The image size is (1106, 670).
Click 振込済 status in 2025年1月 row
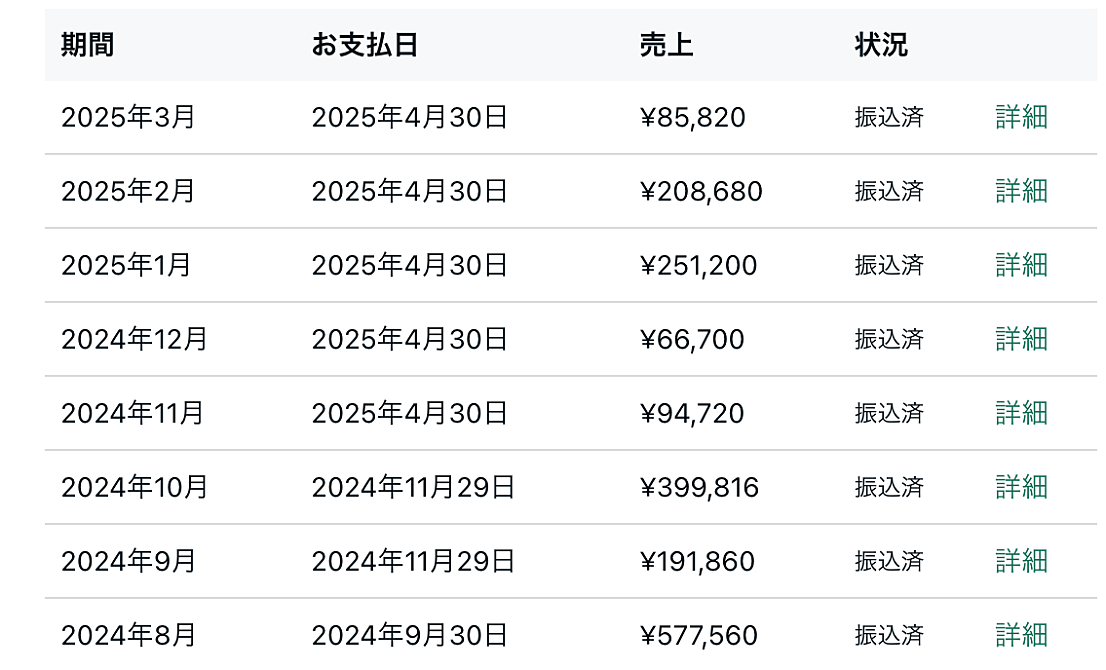[889, 265]
